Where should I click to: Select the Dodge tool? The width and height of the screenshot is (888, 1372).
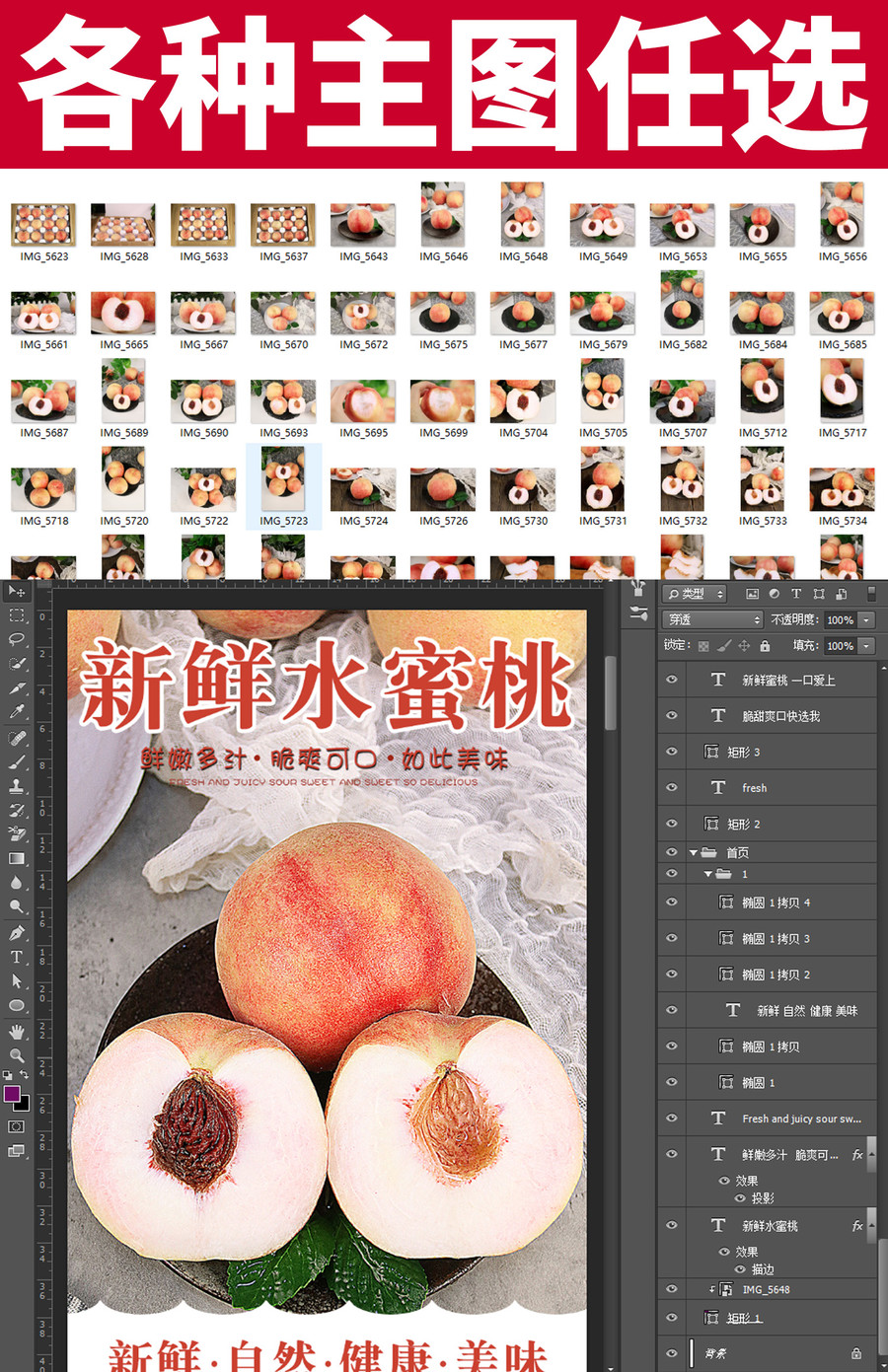pos(17,907)
